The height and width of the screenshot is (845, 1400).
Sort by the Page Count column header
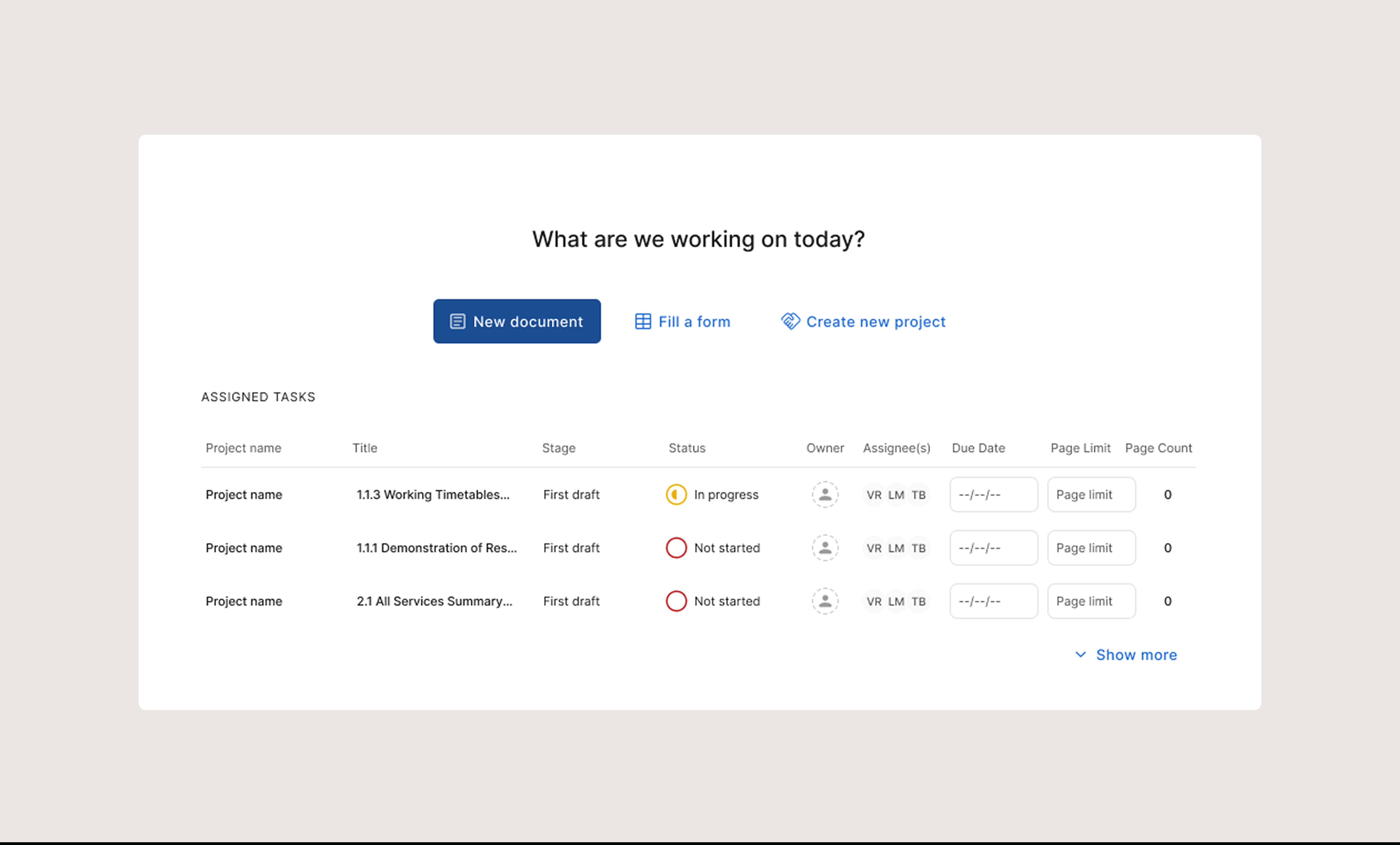point(1159,448)
